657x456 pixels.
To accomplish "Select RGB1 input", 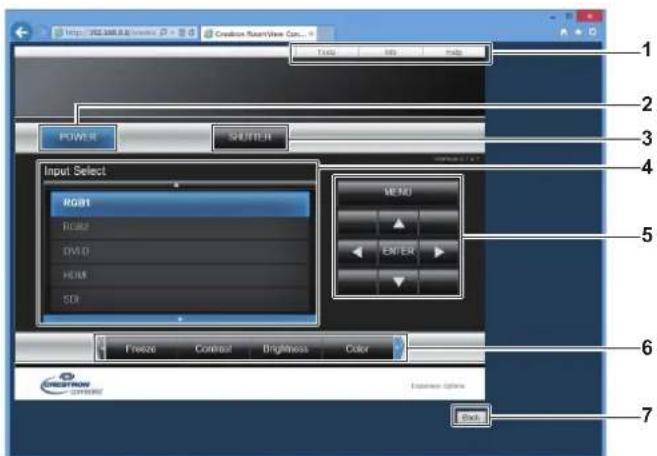I will [x=180, y=203].
